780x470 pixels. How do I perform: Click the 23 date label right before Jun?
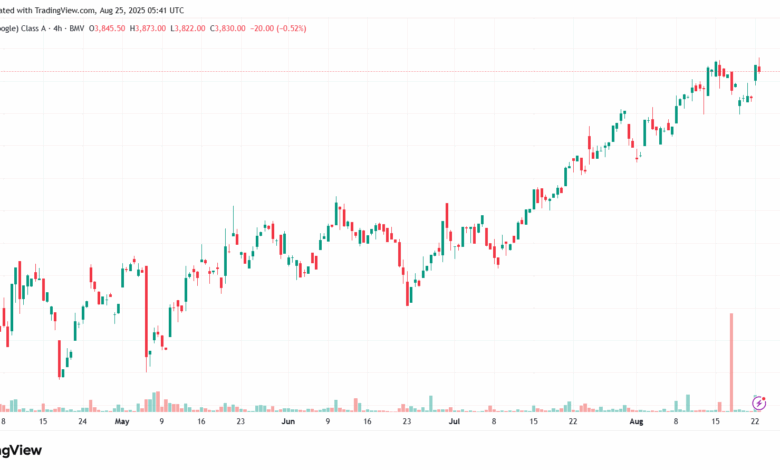pyautogui.click(x=240, y=421)
